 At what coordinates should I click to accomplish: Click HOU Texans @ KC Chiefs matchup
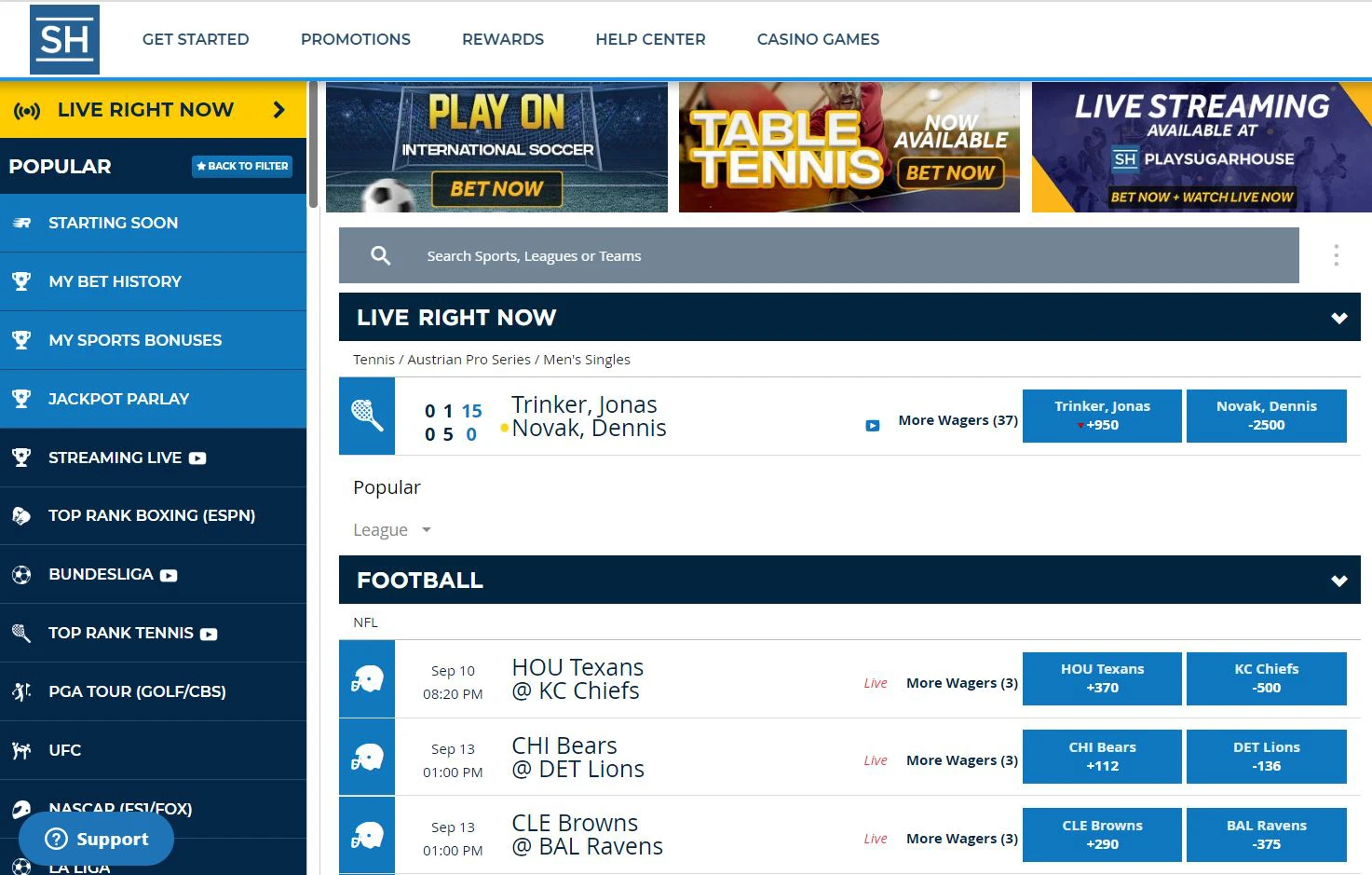[577, 679]
